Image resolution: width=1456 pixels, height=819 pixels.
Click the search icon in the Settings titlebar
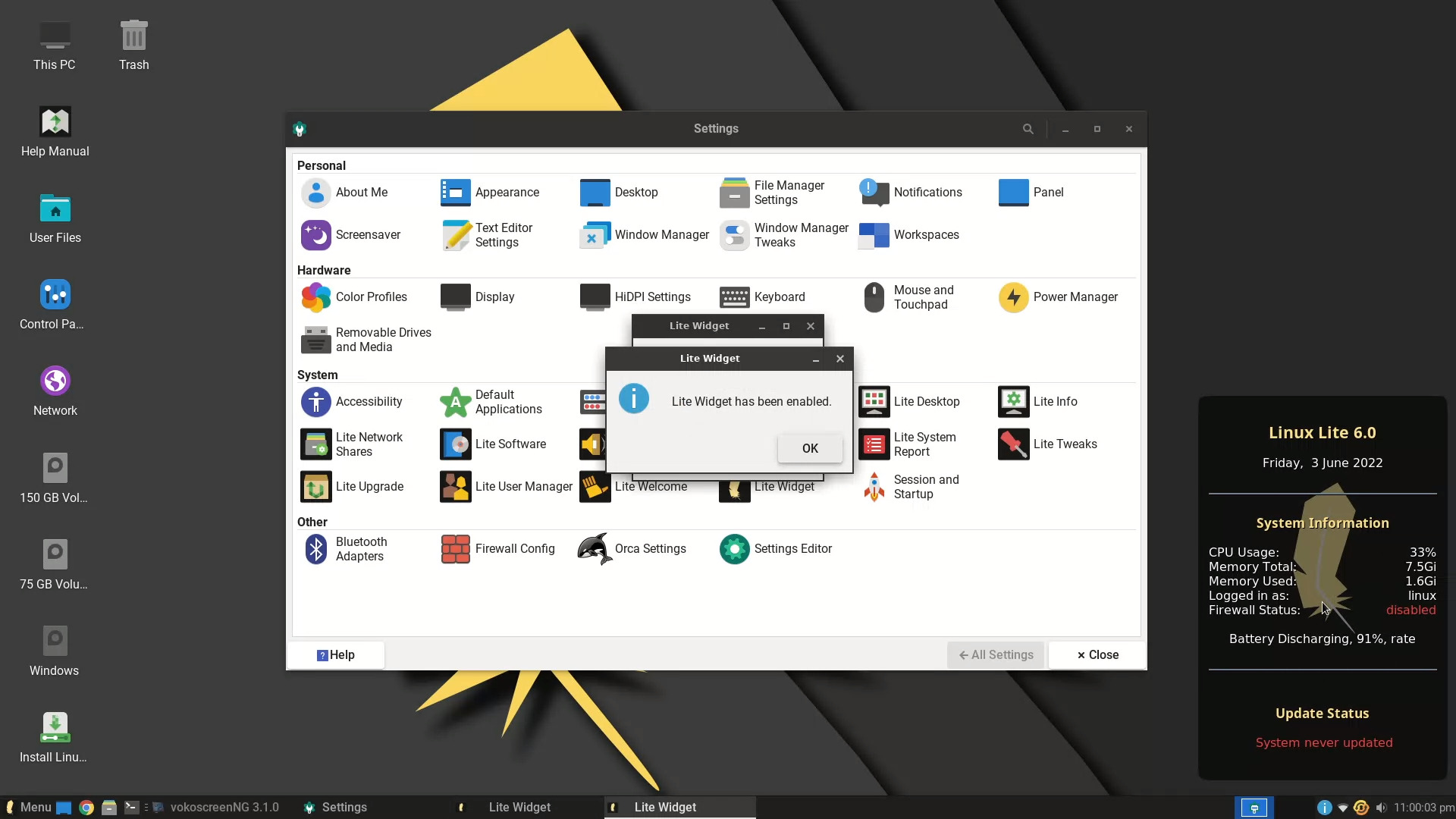(x=1028, y=129)
